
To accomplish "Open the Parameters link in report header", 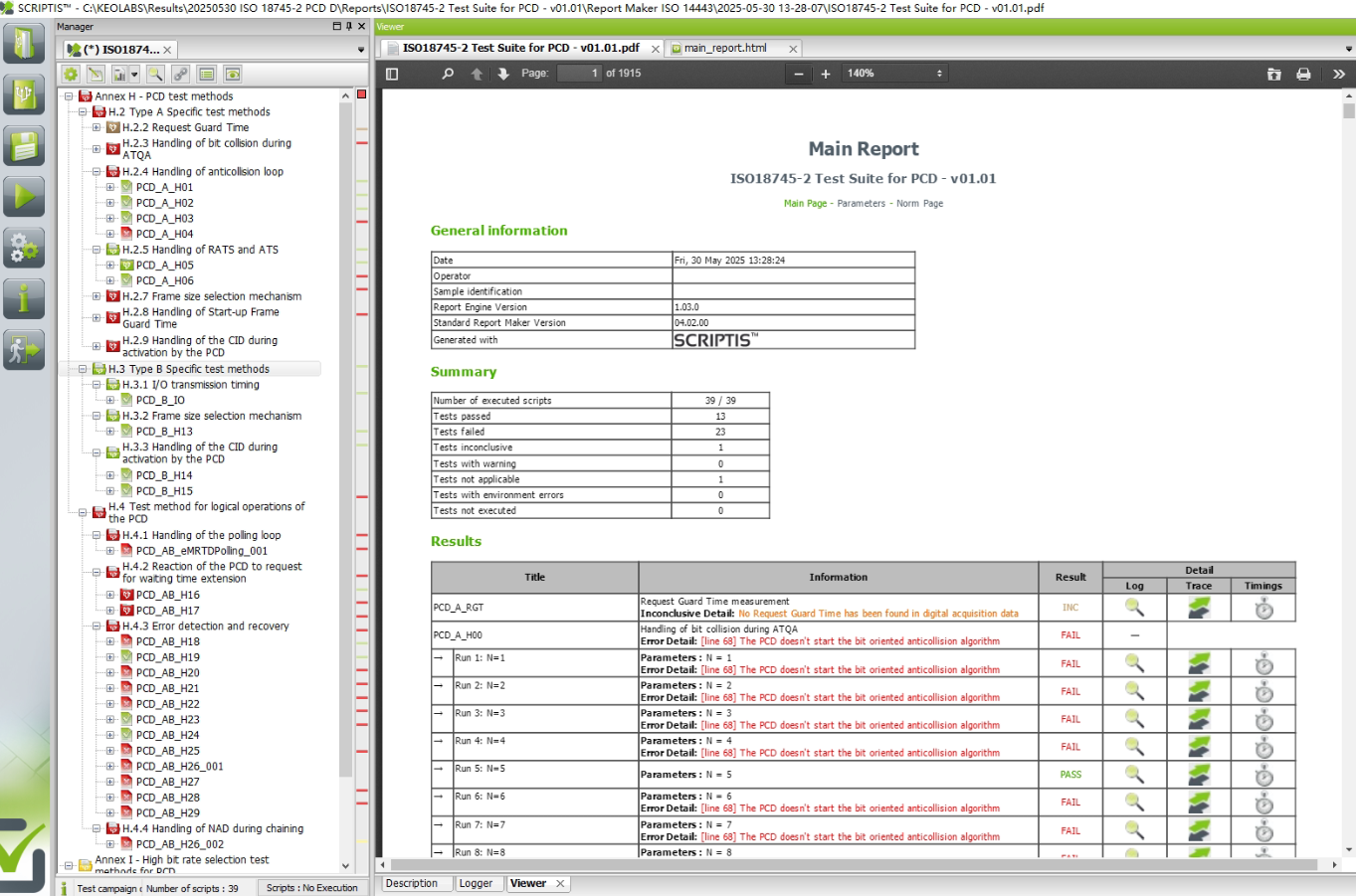I will [861, 203].
